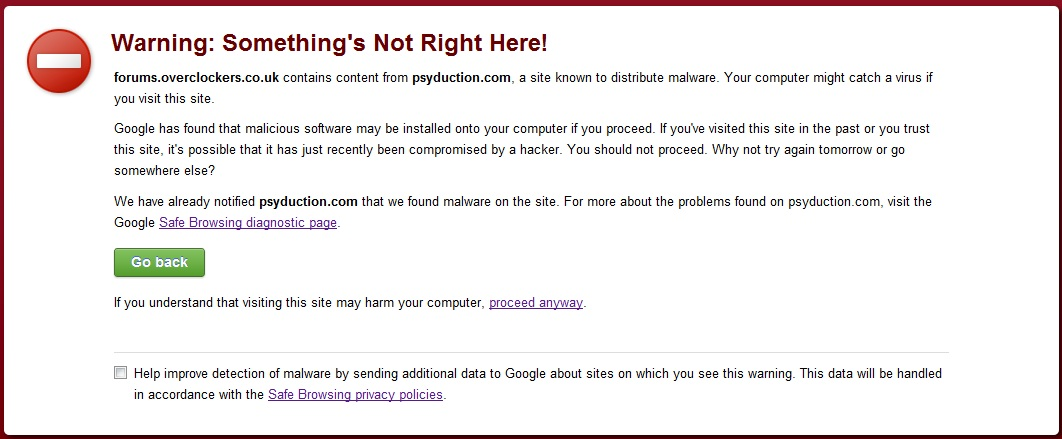This screenshot has height=439, width=1062.
Task: Click non-bold psyduction.com before 'visit the'
Action: pyautogui.click(x=834, y=202)
